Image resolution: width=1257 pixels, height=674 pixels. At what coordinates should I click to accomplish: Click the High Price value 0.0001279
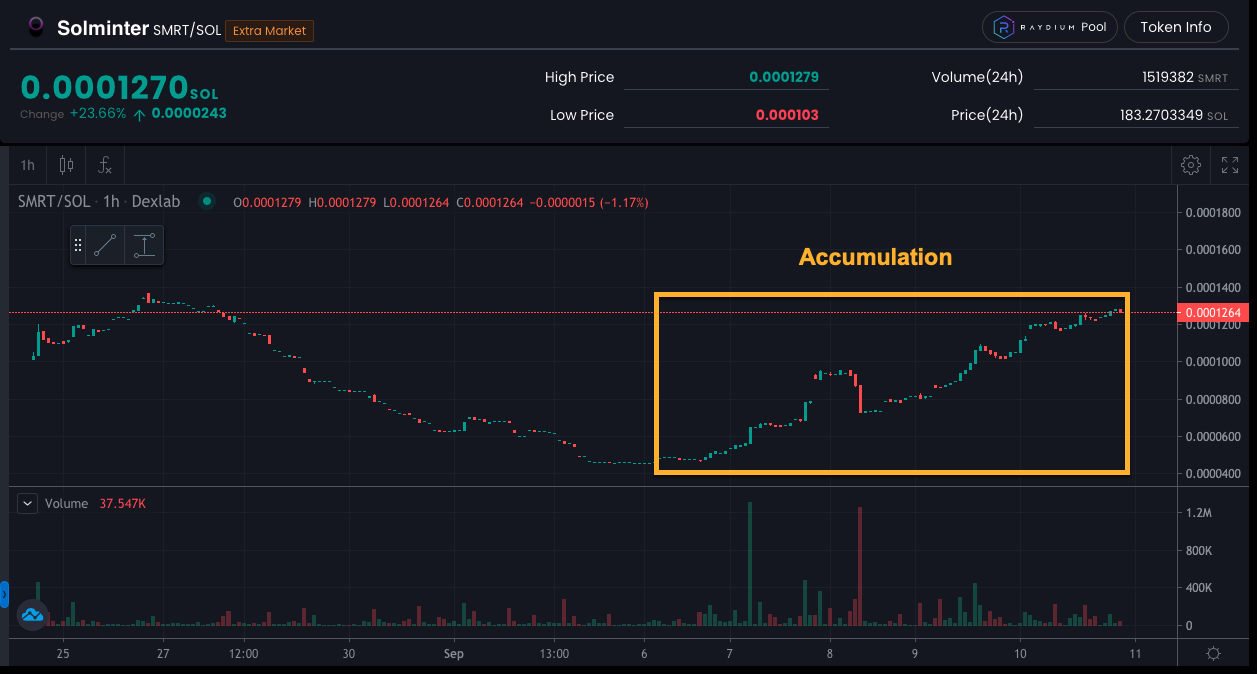784,77
